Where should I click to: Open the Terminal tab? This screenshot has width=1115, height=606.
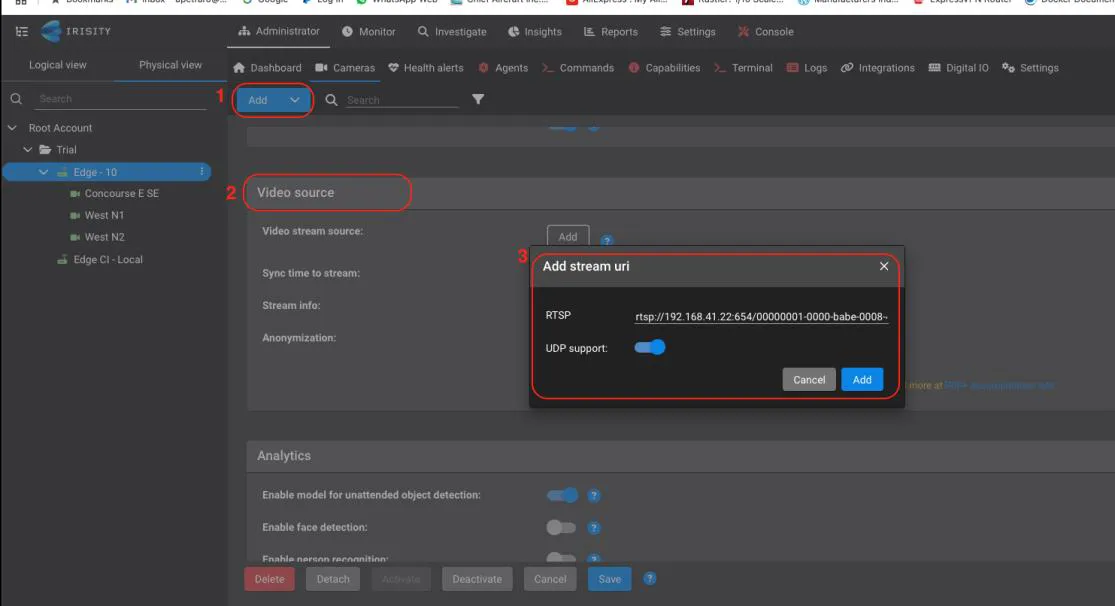coord(743,68)
